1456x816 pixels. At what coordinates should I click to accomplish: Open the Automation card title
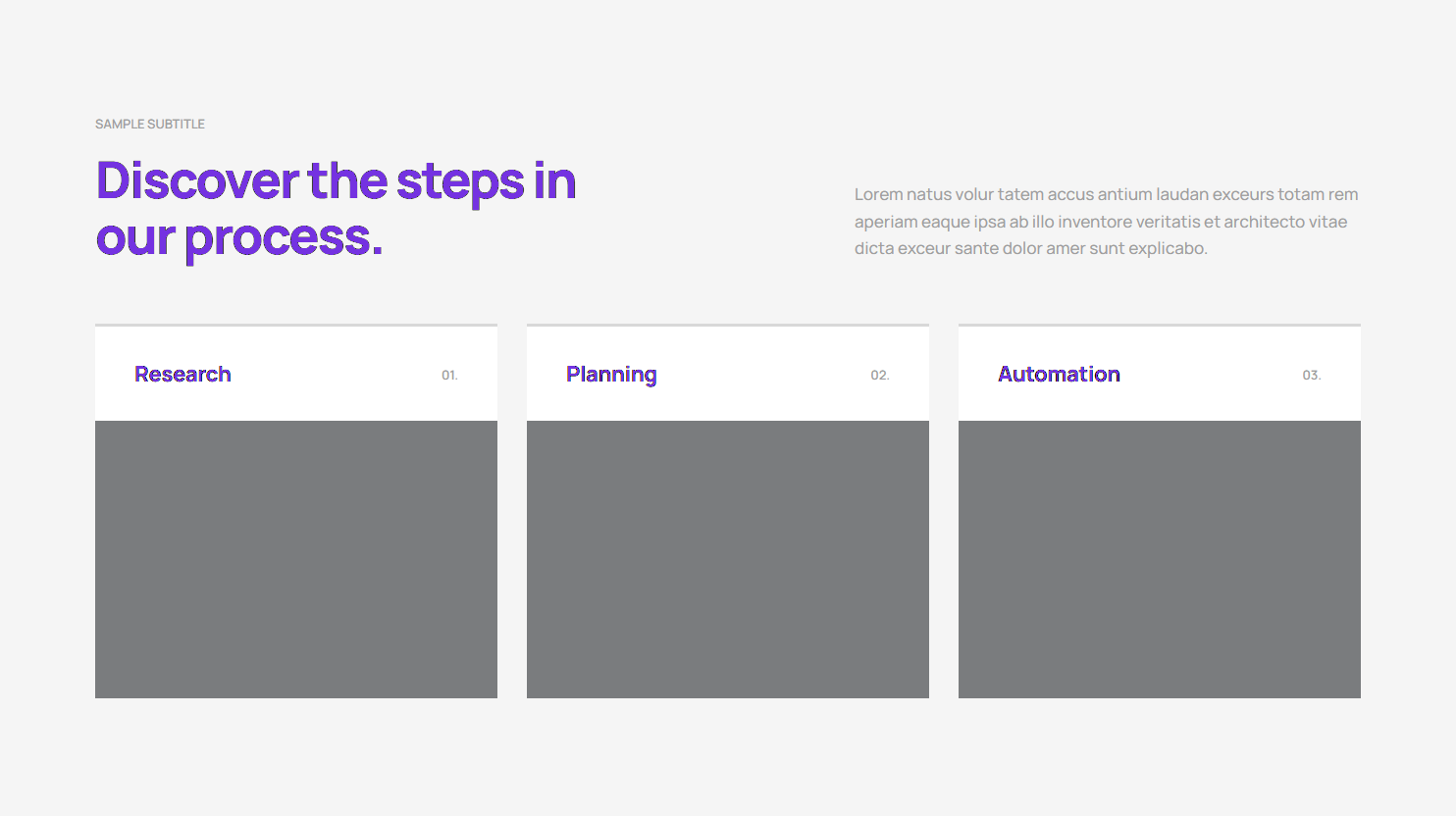point(1059,375)
